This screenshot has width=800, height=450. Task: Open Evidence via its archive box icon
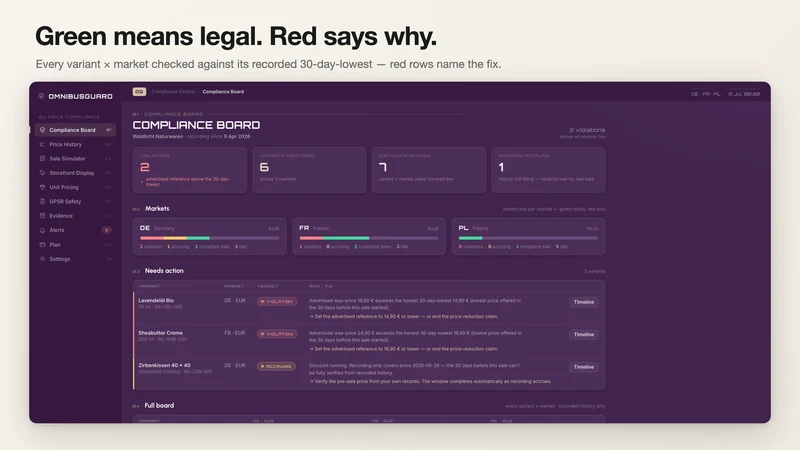click(42, 216)
